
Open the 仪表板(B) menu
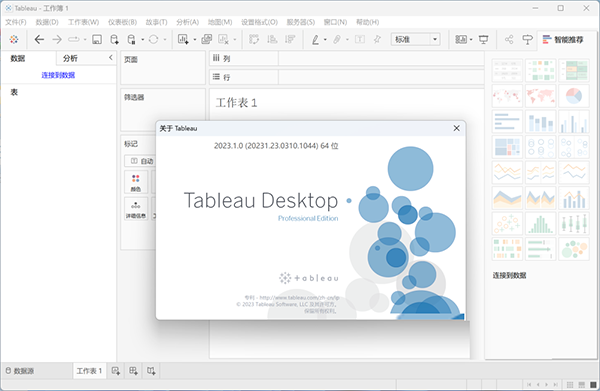click(122, 22)
